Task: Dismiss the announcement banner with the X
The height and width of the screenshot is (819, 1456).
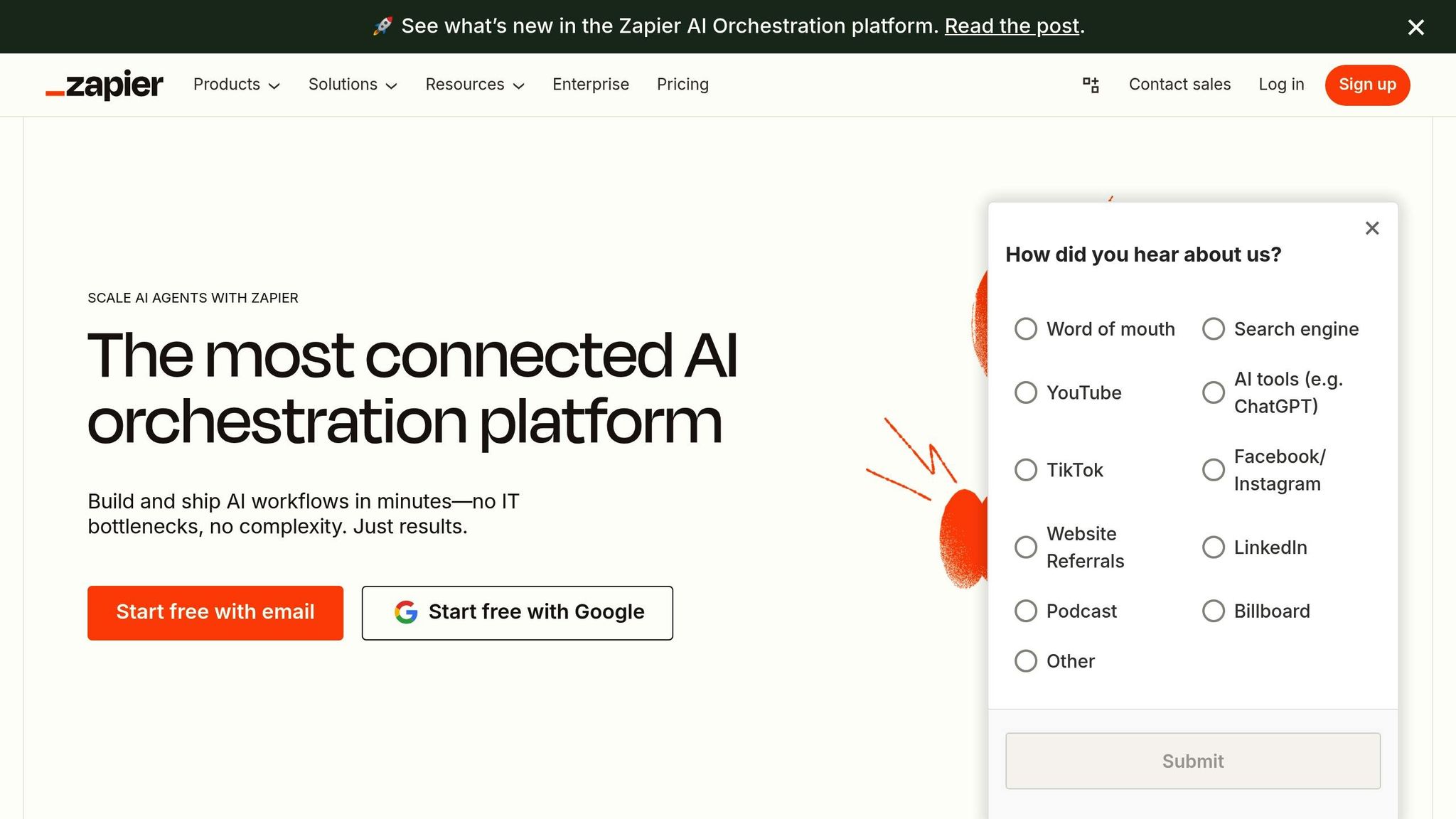Action: tap(1415, 27)
